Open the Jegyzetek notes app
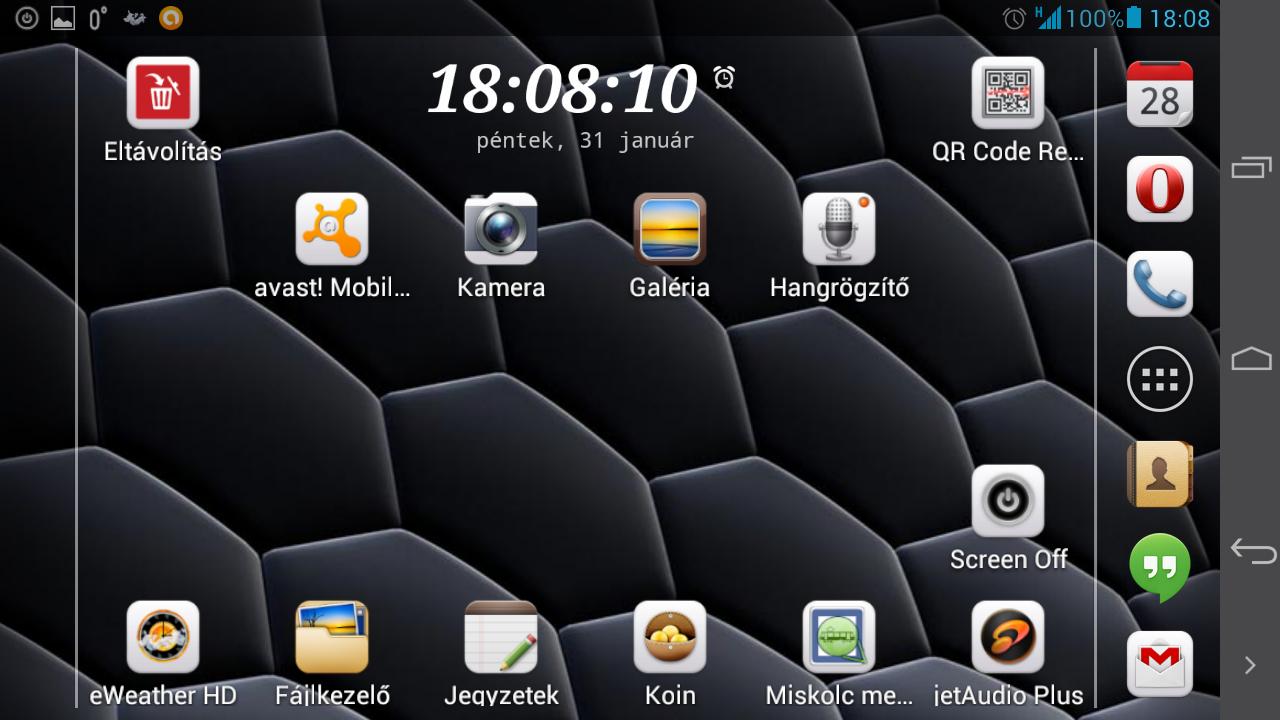The width and height of the screenshot is (1280, 720). coord(501,637)
